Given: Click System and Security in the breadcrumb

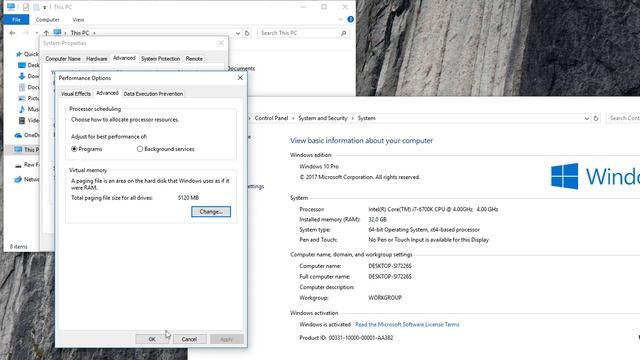Looking at the screenshot, I should [322, 118].
